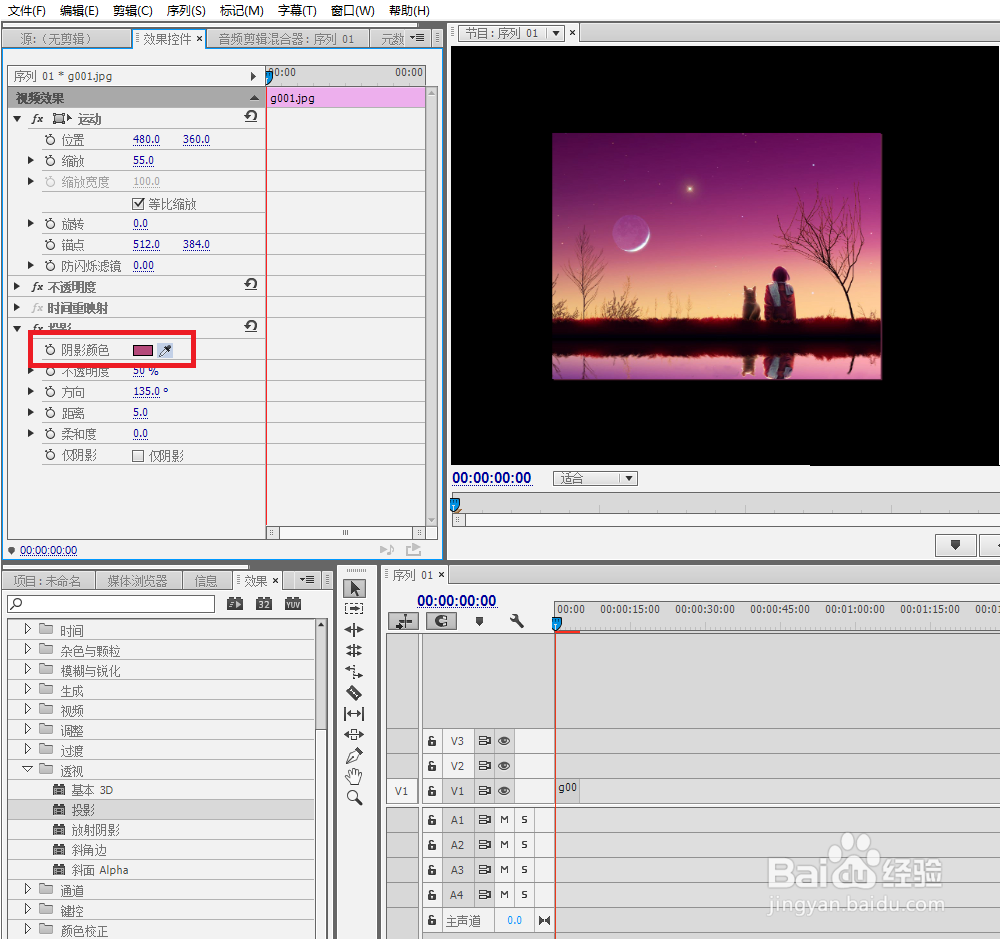Collapse the Motion effect group

click(17, 119)
